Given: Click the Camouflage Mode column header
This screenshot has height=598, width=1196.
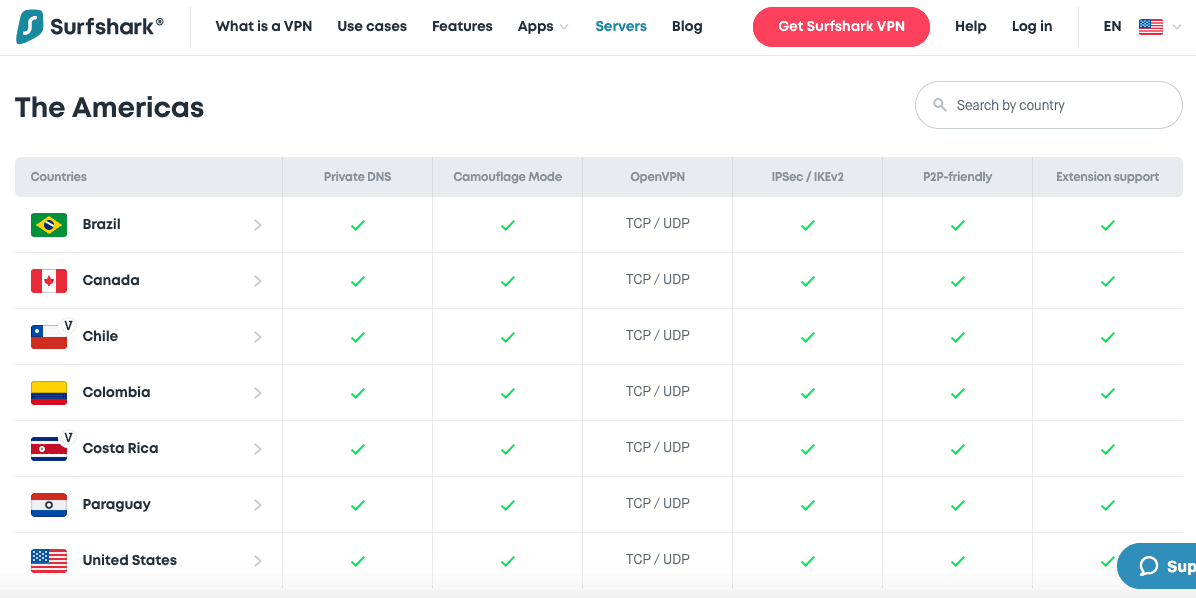Looking at the screenshot, I should (x=507, y=177).
